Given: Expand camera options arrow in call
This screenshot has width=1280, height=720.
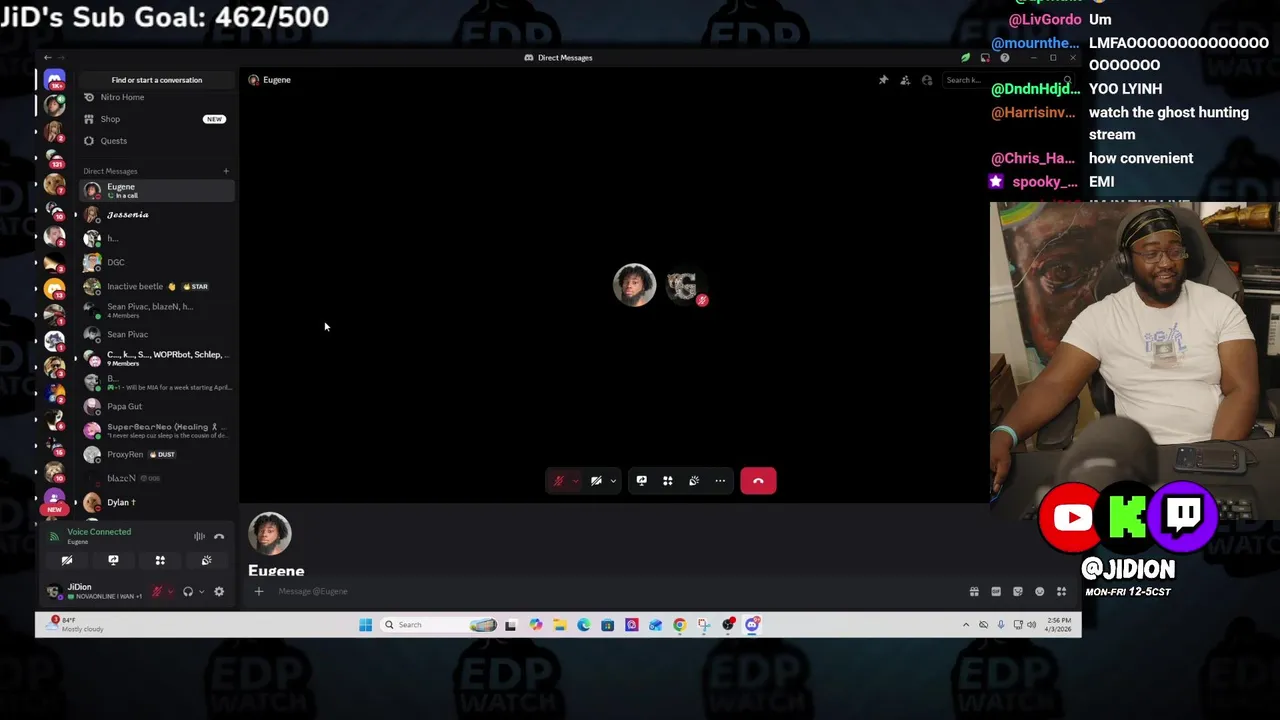Looking at the screenshot, I should (613, 481).
